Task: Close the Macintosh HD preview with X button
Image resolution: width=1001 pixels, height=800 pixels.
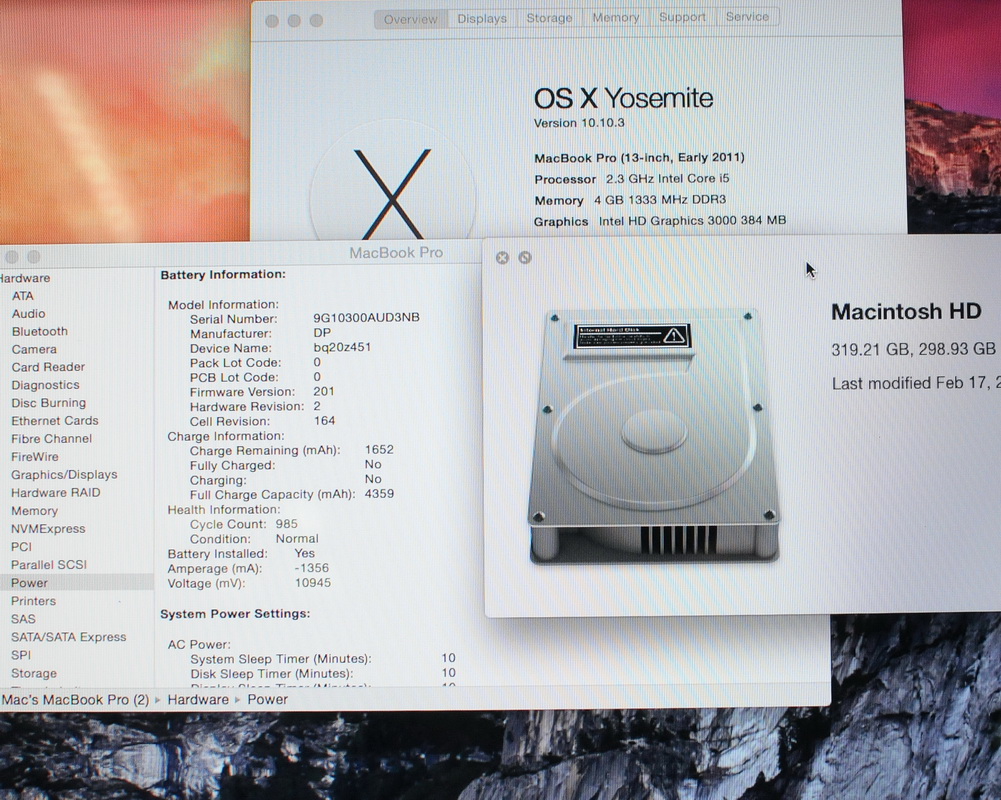Action: click(502, 257)
